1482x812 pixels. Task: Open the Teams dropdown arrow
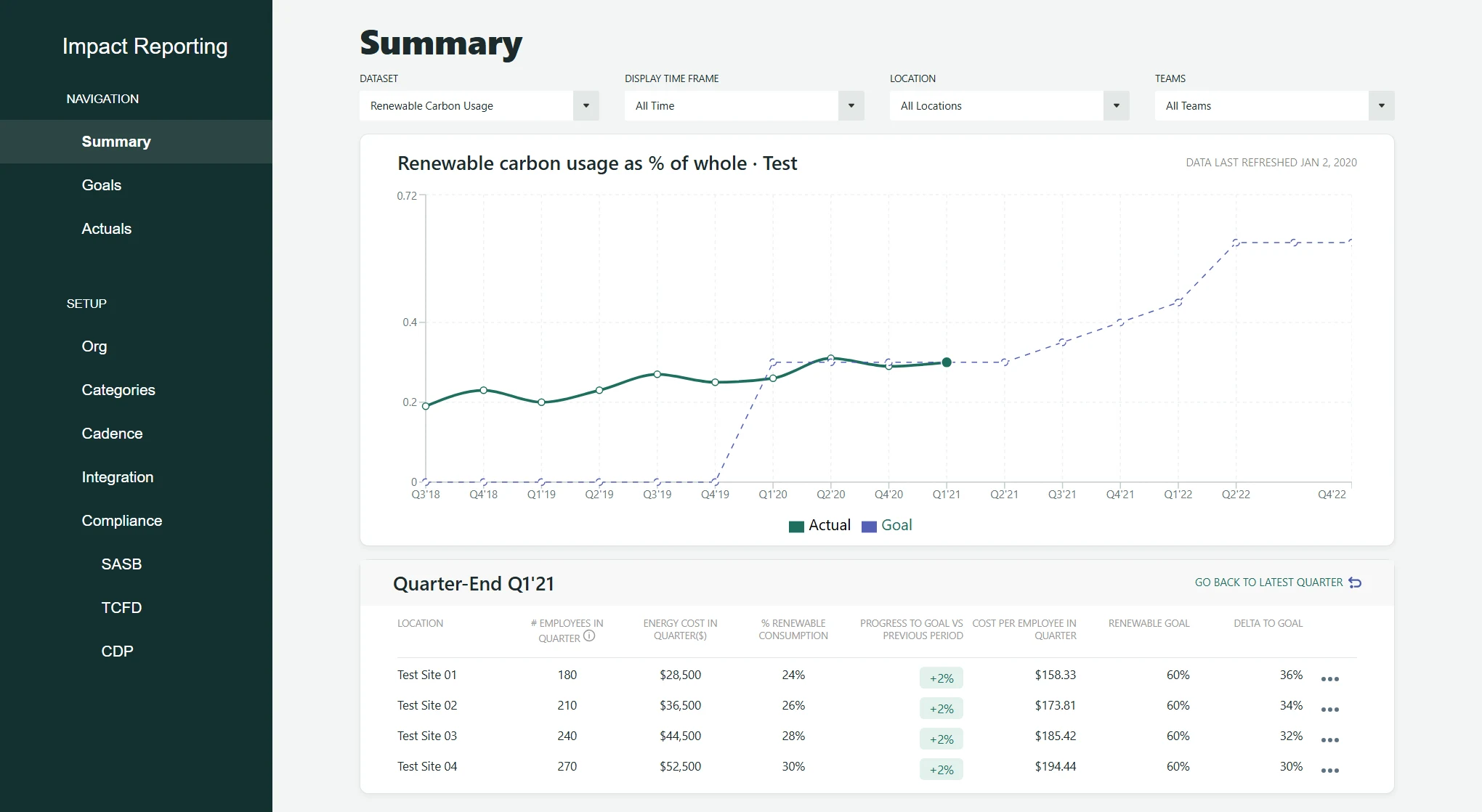click(1382, 106)
